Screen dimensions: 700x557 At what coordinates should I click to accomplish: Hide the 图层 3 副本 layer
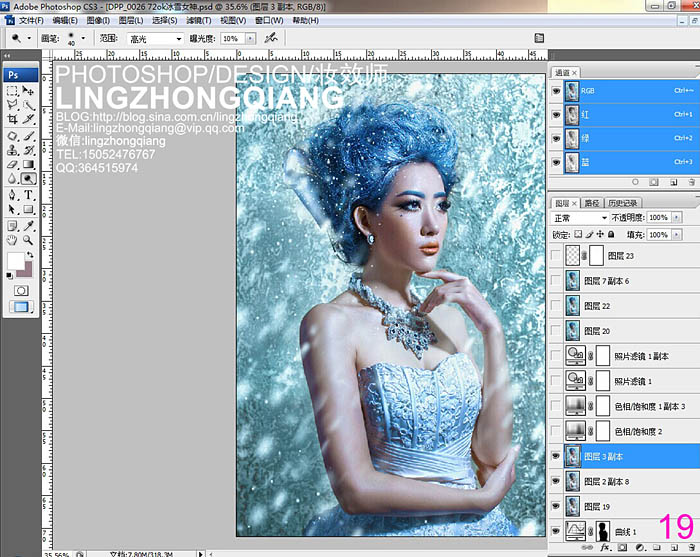click(556, 456)
